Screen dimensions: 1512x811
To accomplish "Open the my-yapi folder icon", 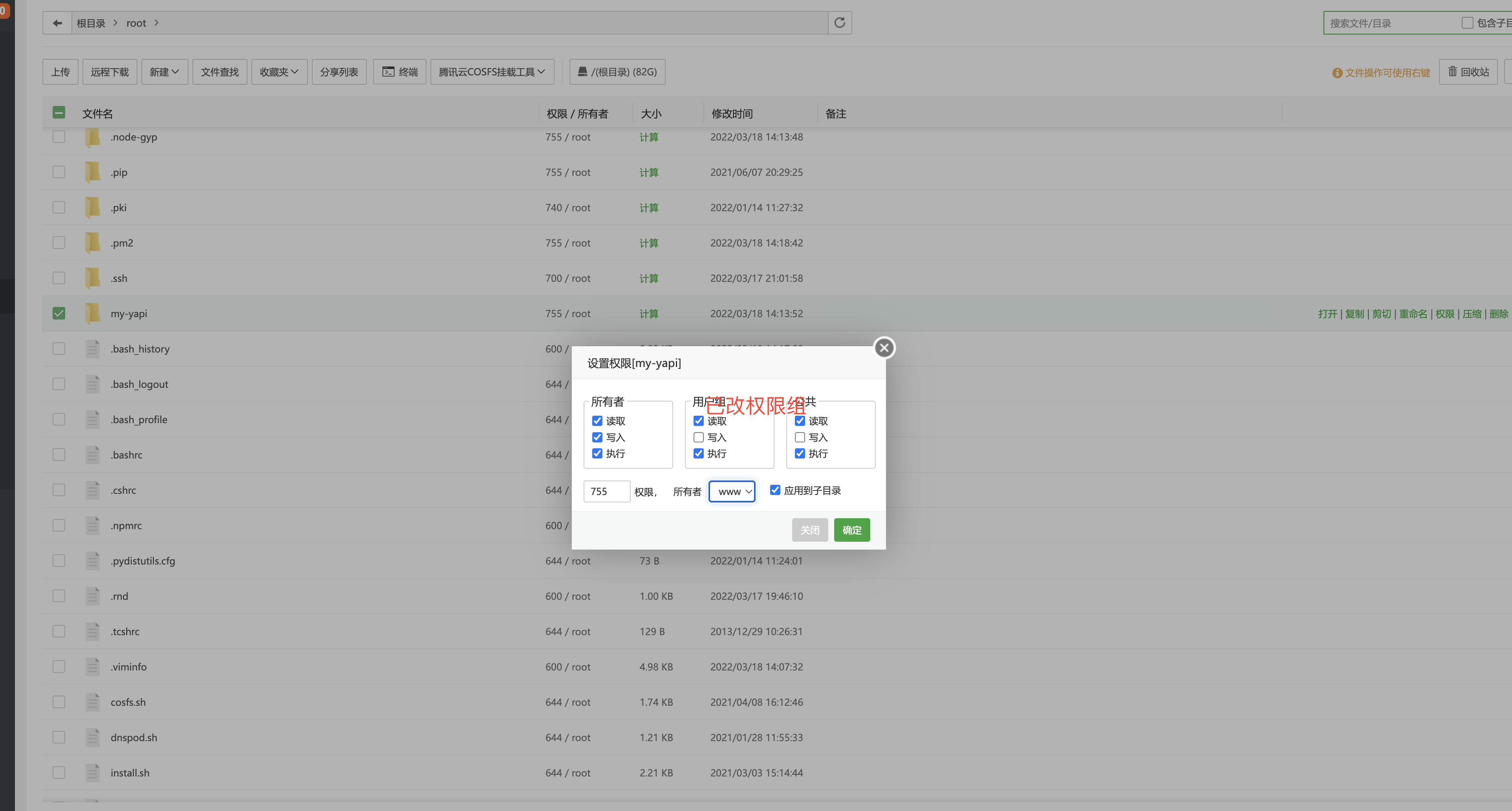I will coord(92,313).
